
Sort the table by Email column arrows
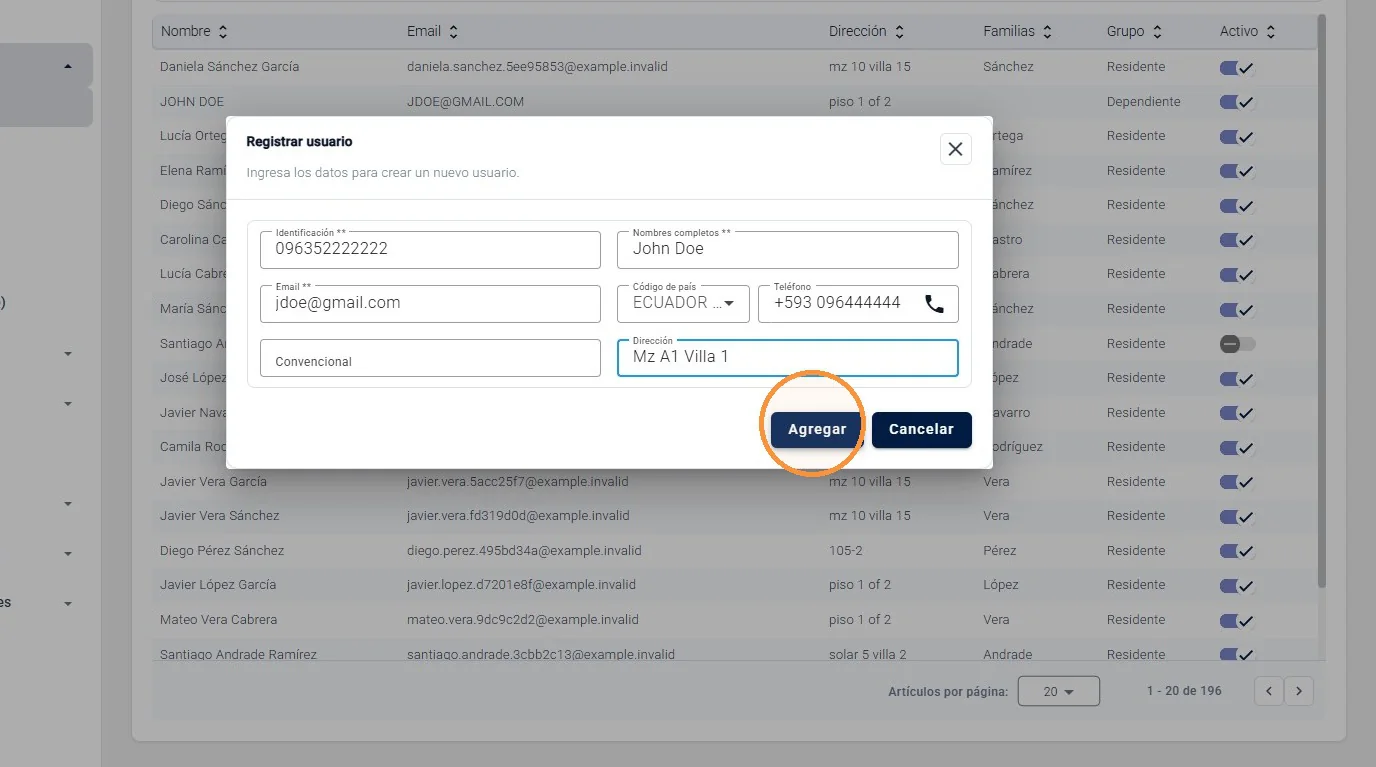[x=453, y=32]
